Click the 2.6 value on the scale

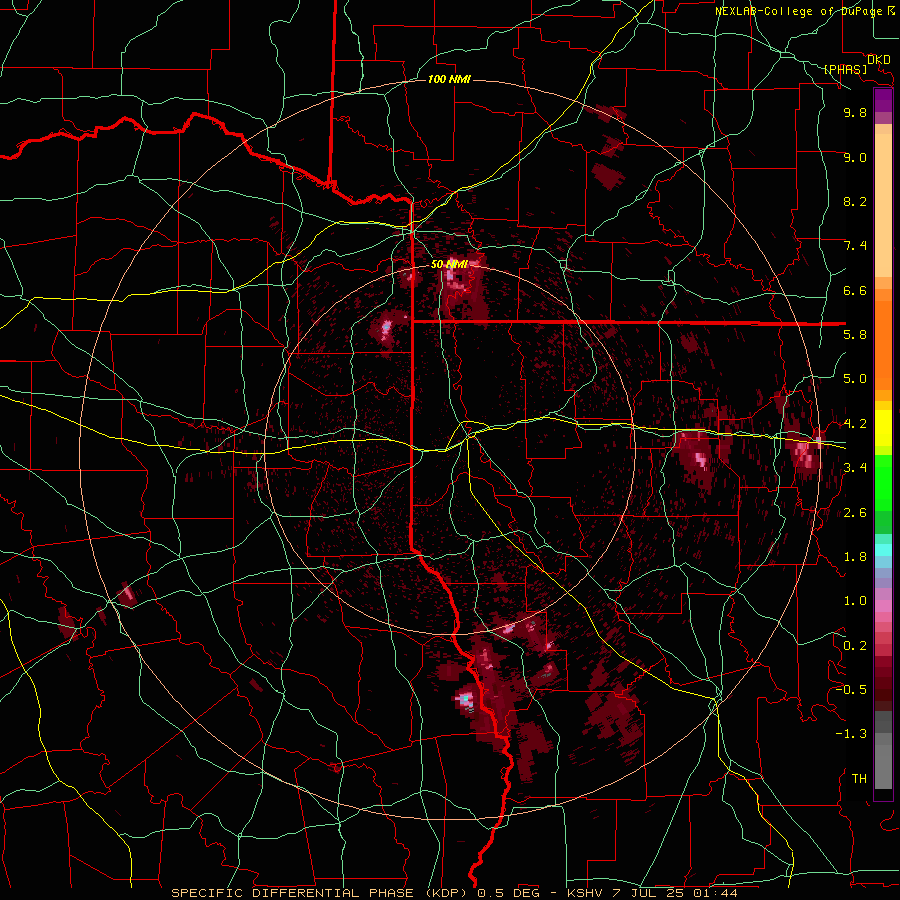tap(855, 513)
